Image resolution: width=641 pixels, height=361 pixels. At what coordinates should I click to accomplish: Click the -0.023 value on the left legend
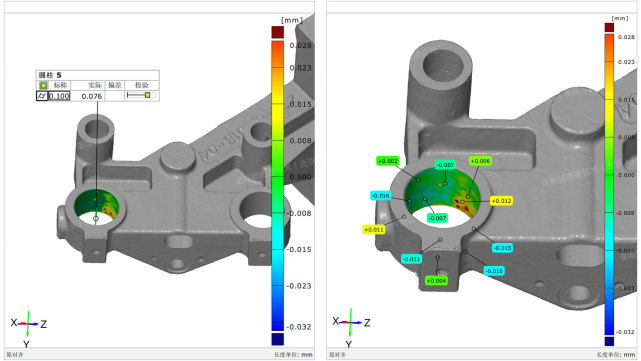pyautogui.click(x=299, y=286)
